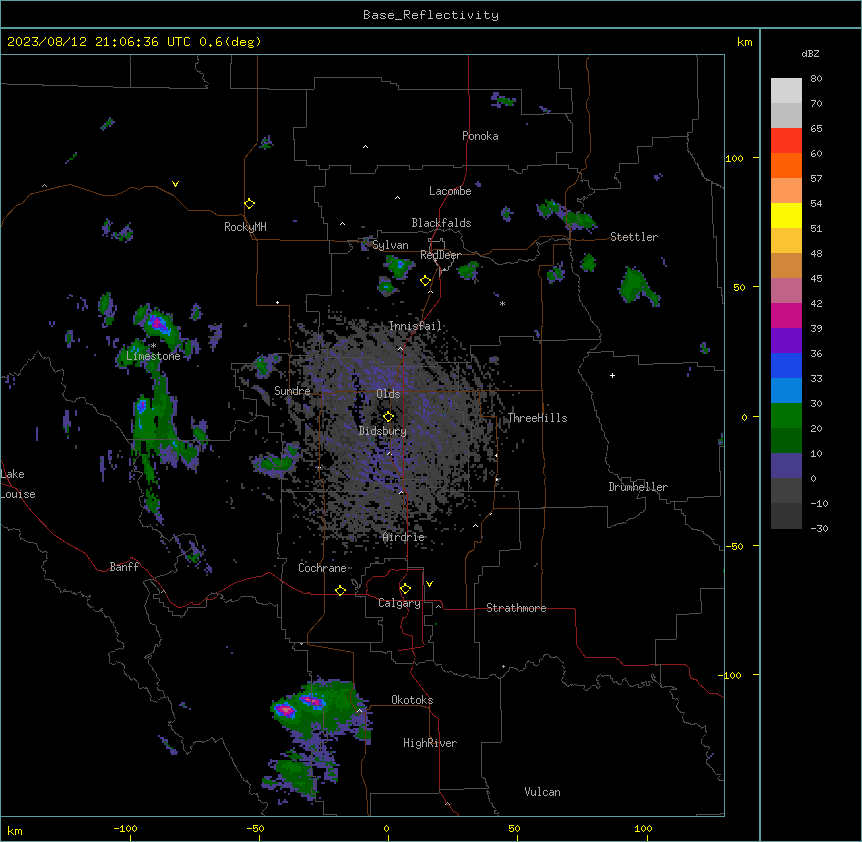Click the white plus marker north of Drumheller
This screenshot has height=842, width=862.
pos(612,375)
